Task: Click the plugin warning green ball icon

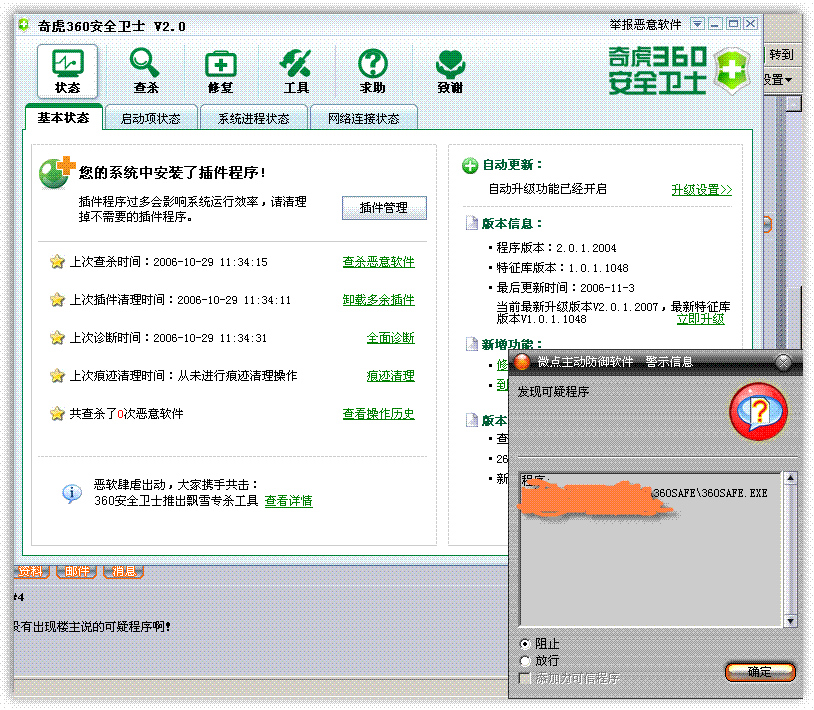Action: click(x=57, y=172)
